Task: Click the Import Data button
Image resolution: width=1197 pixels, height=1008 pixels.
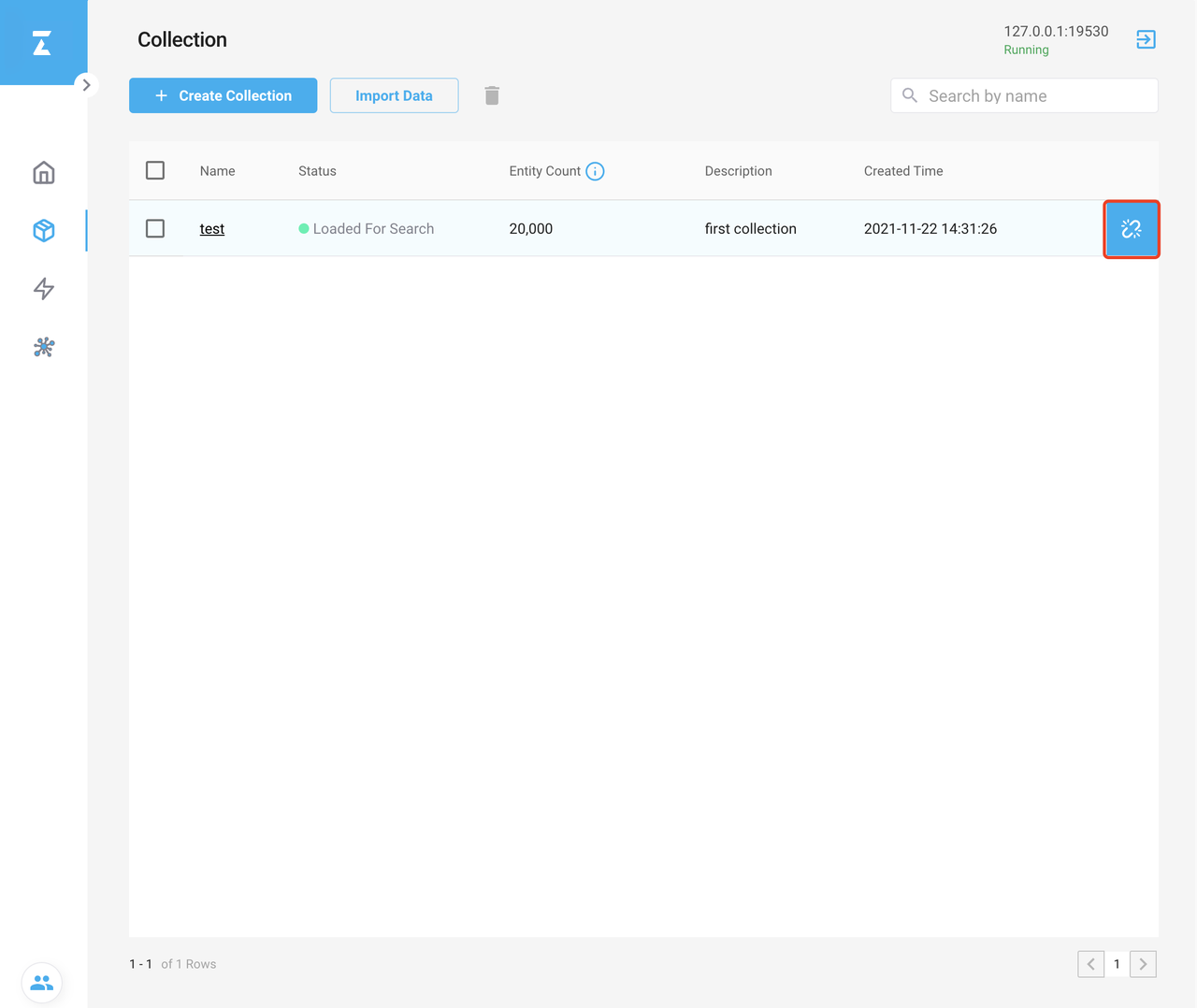Action: [x=394, y=95]
